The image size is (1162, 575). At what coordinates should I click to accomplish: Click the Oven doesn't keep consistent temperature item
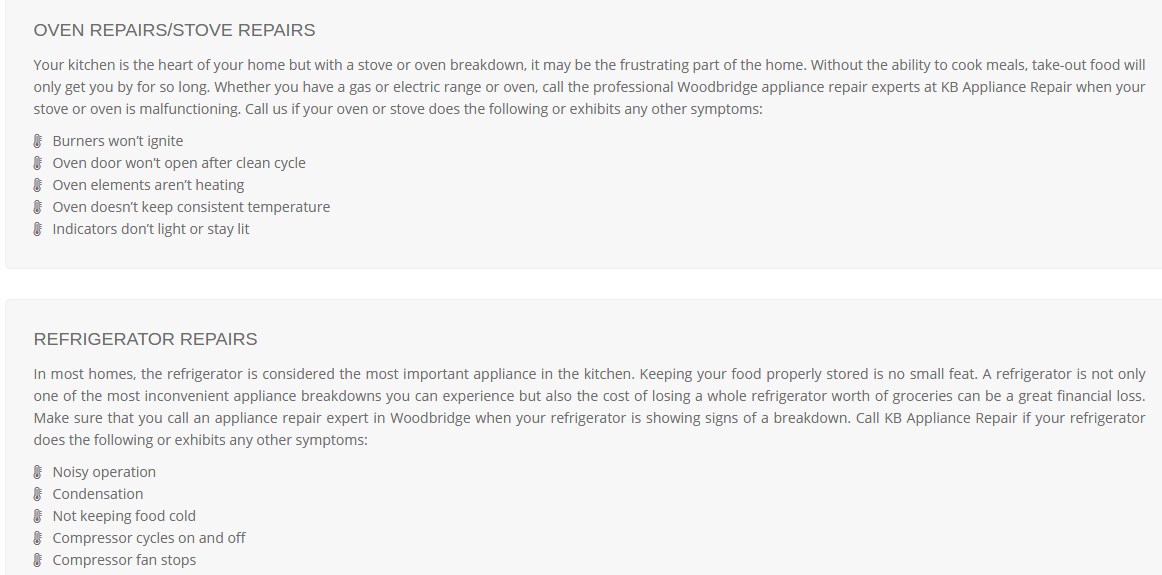click(191, 207)
